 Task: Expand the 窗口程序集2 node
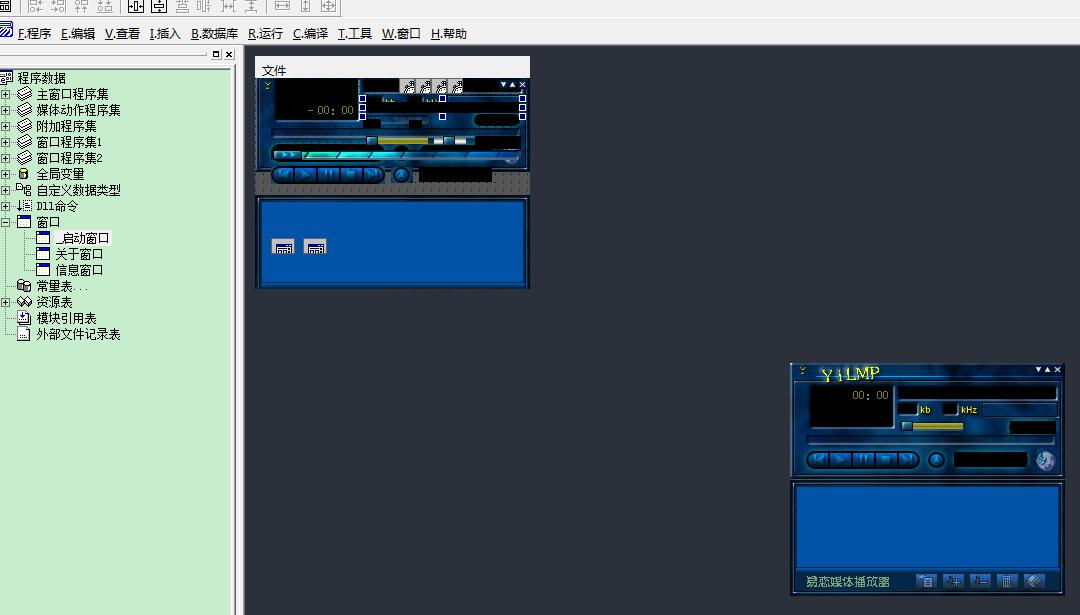coord(6,158)
